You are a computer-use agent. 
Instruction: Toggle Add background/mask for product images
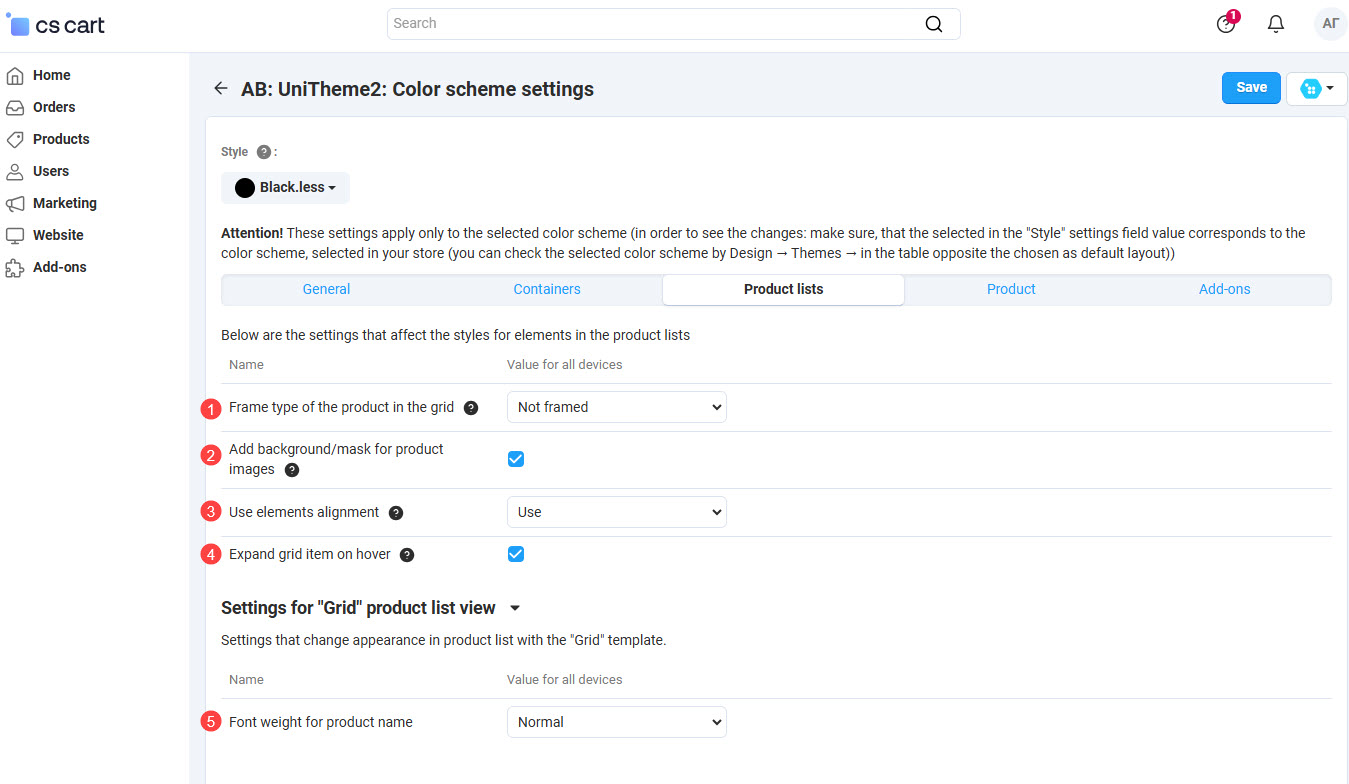[x=516, y=459]
